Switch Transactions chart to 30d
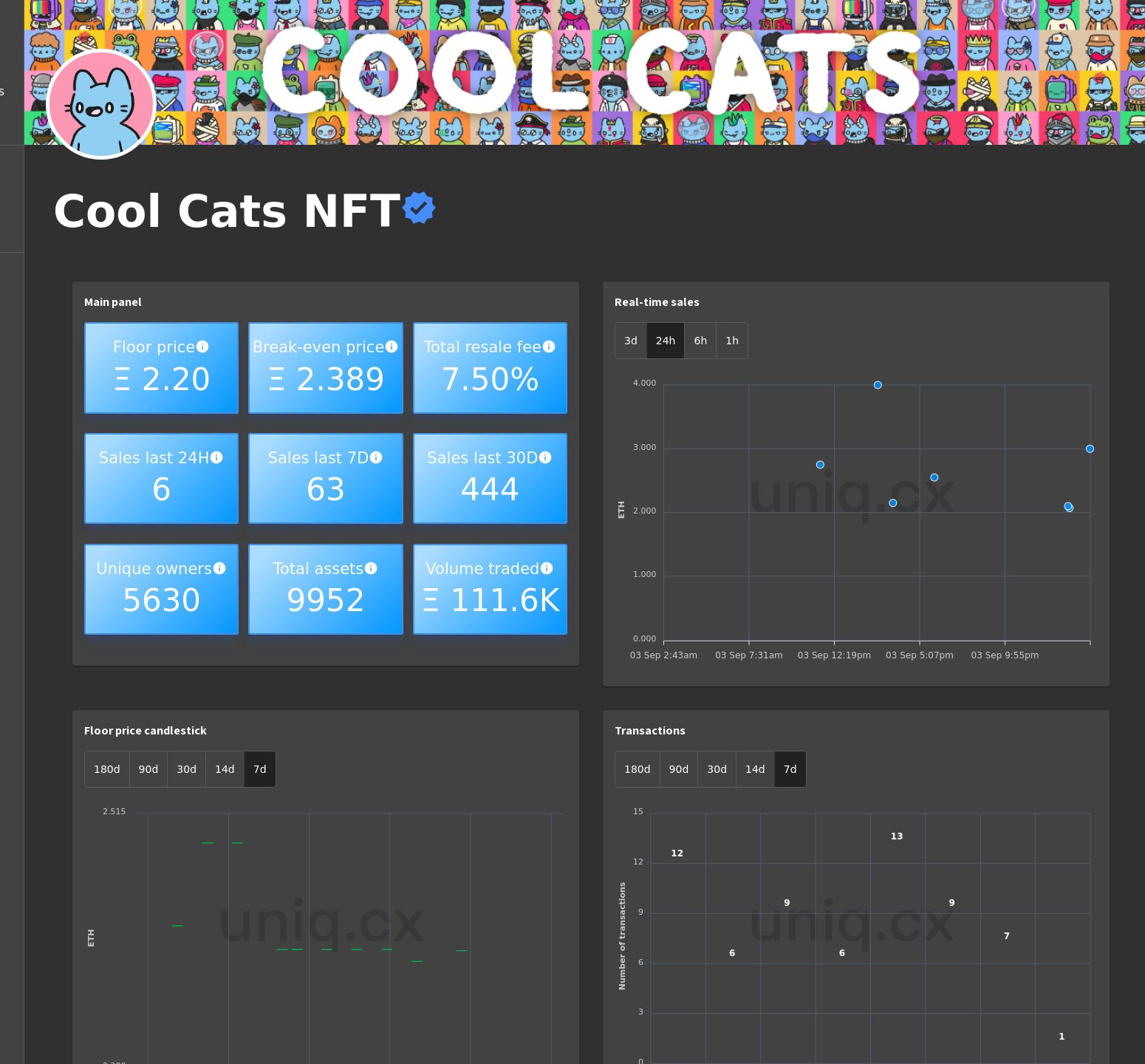The height and width of the screenshot is (1064, 1145). 717,769
